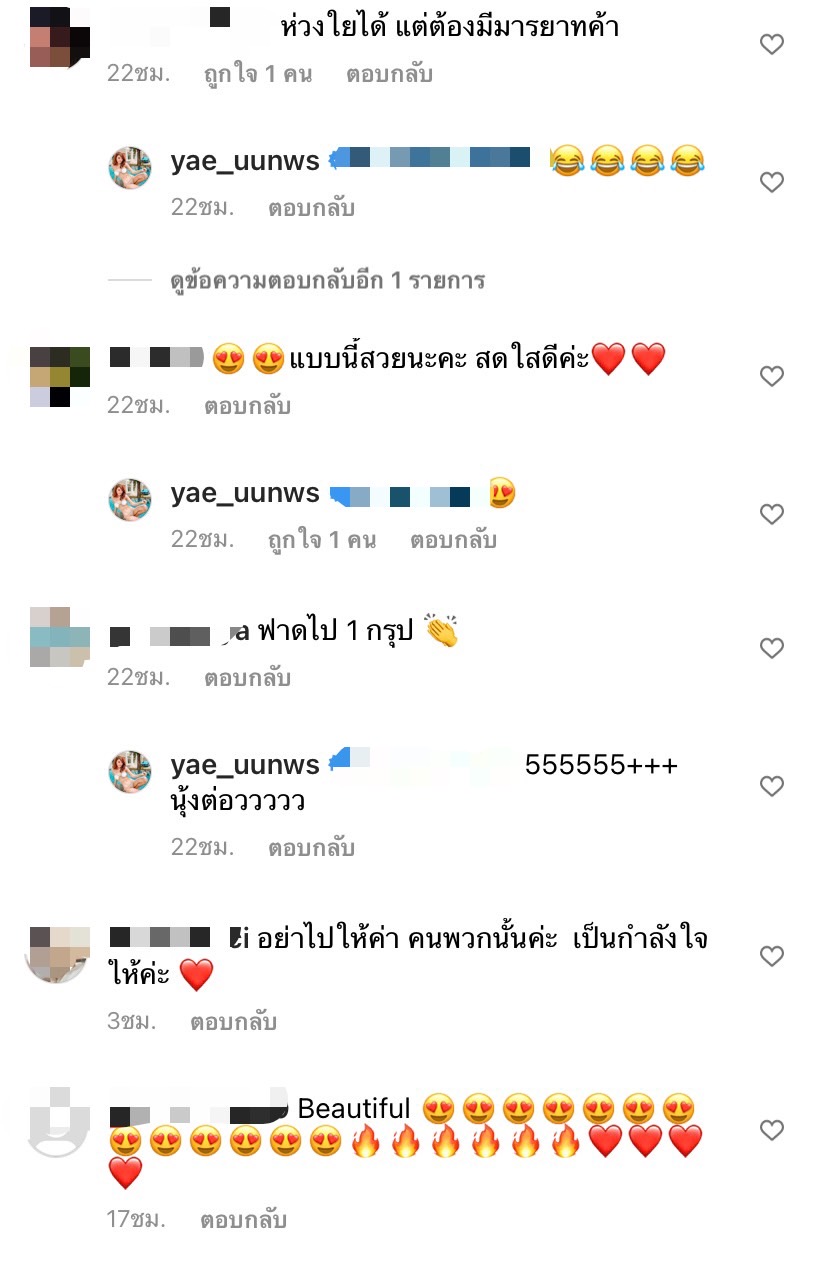
Task: Reply to the clapping hands comment
Action: click(x=247, y=678)
